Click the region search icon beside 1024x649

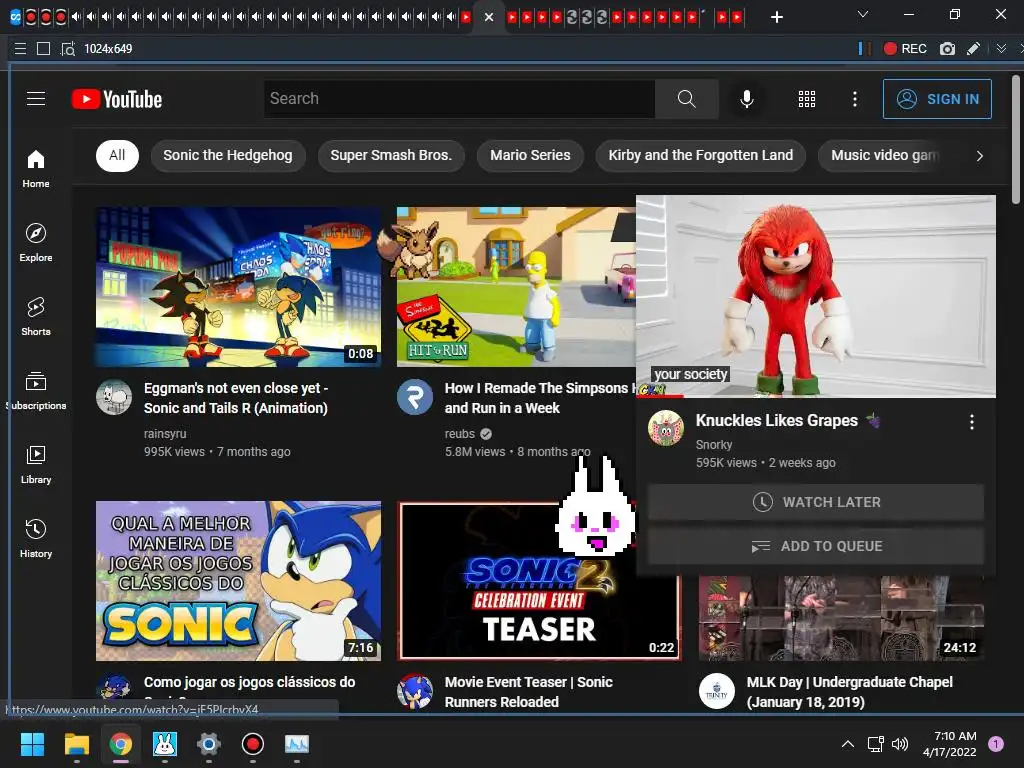68,48
